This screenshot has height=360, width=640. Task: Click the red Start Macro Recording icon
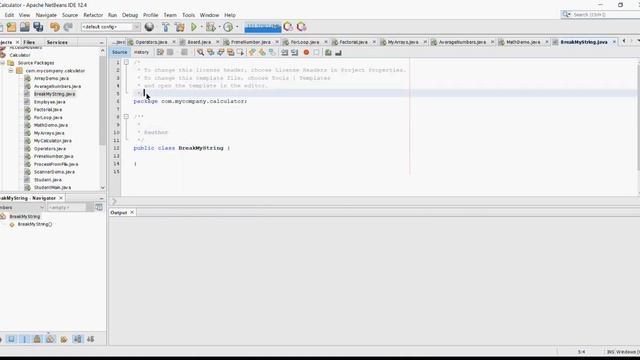point(306,52)
